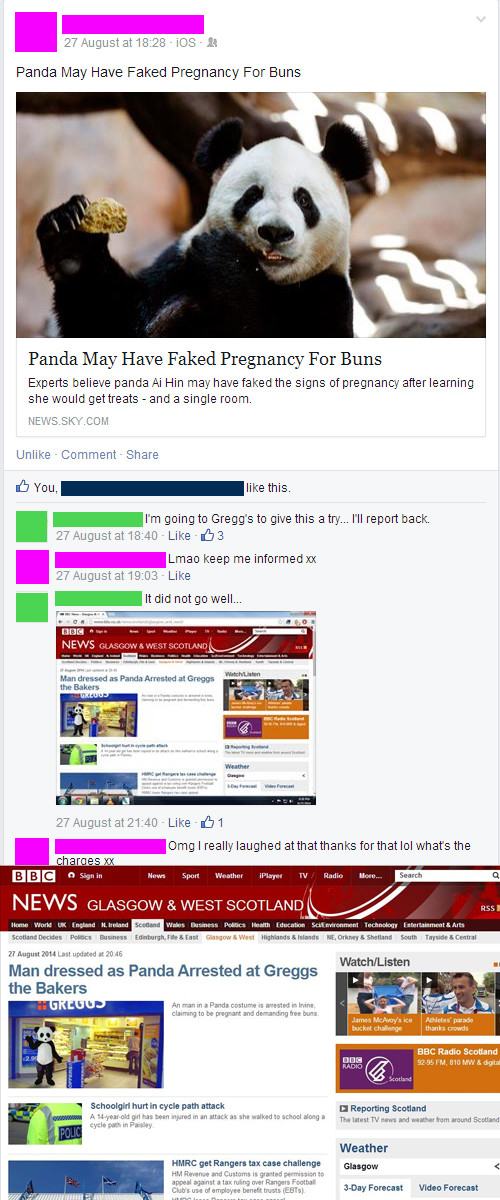Like the 'Lmao keep me informed' comment
Screen dimensions: 500x1200
coord(179,576)
